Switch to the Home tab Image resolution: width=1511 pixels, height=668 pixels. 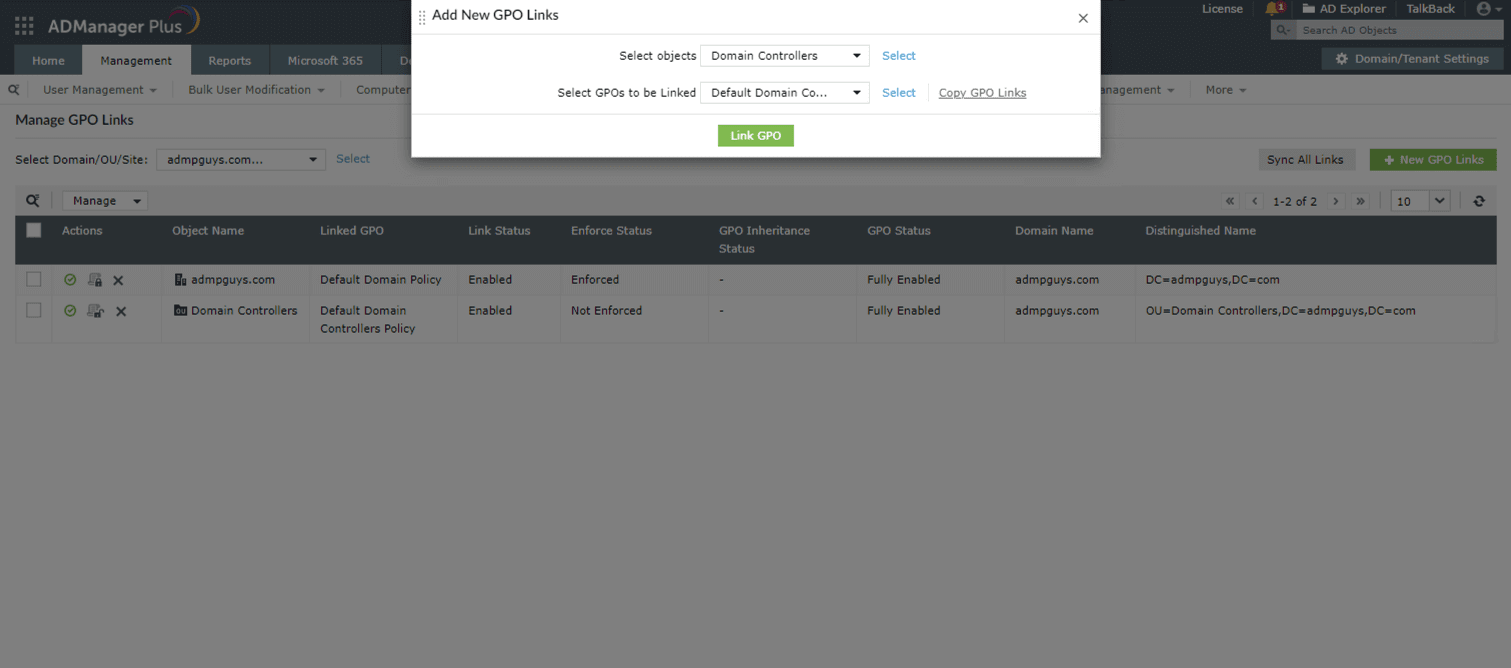(48, 60)
